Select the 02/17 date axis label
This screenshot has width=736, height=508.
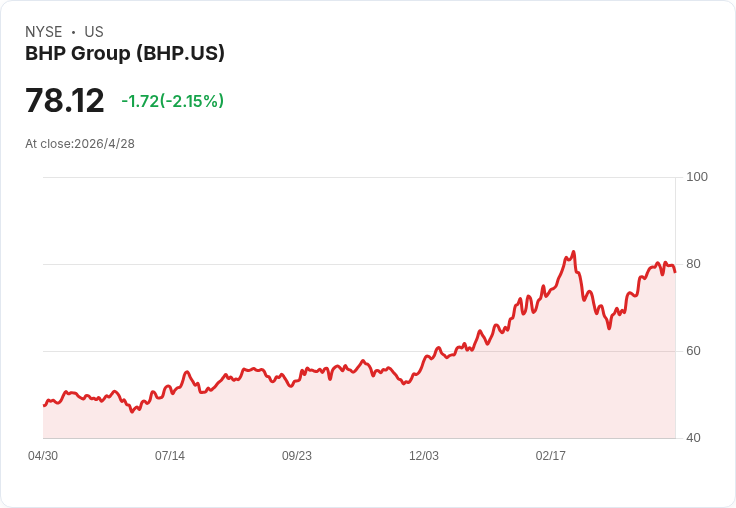tap(551, 456)
